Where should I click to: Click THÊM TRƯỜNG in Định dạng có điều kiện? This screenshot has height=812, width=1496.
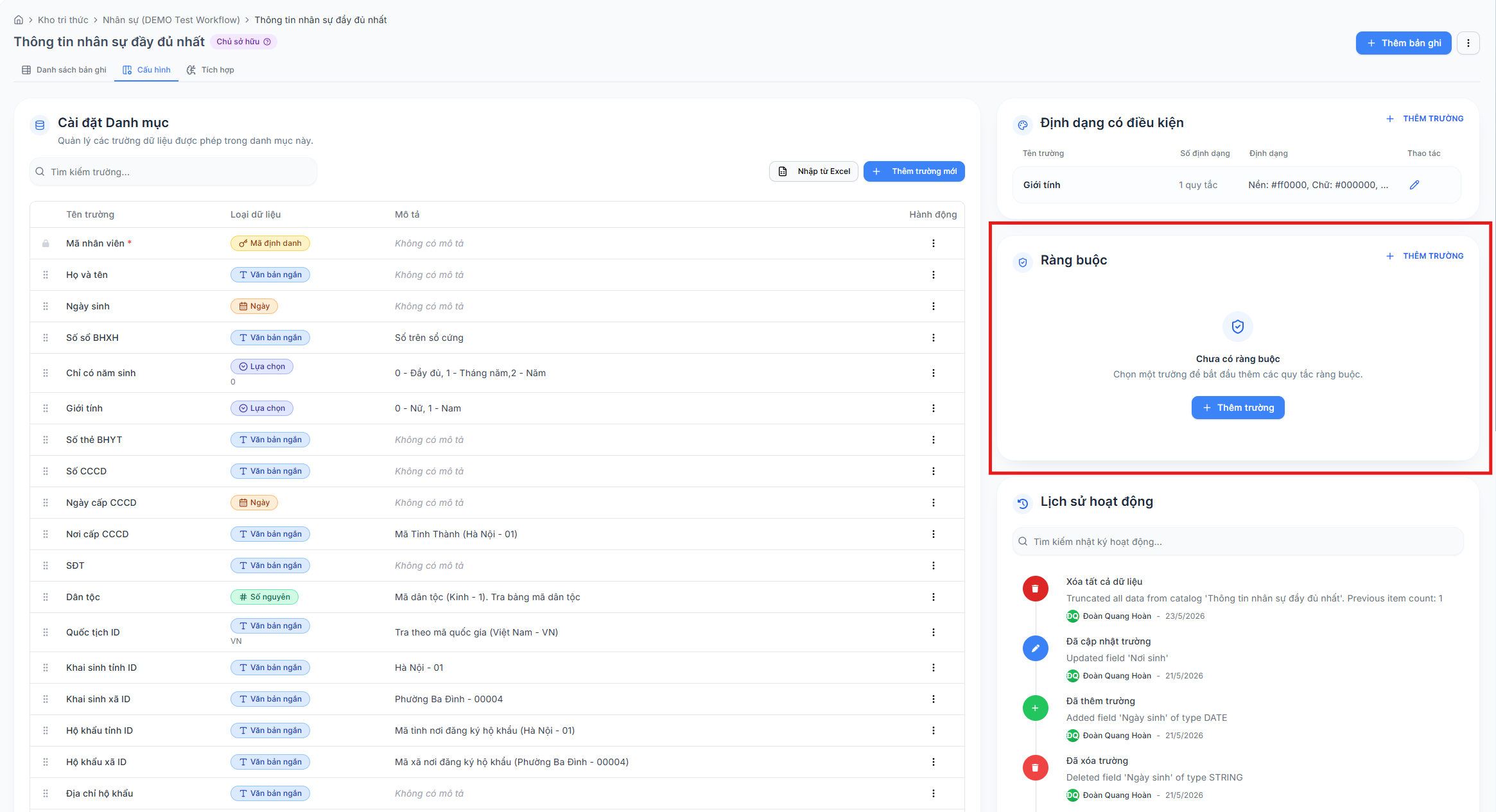[x=1425, y=119]
